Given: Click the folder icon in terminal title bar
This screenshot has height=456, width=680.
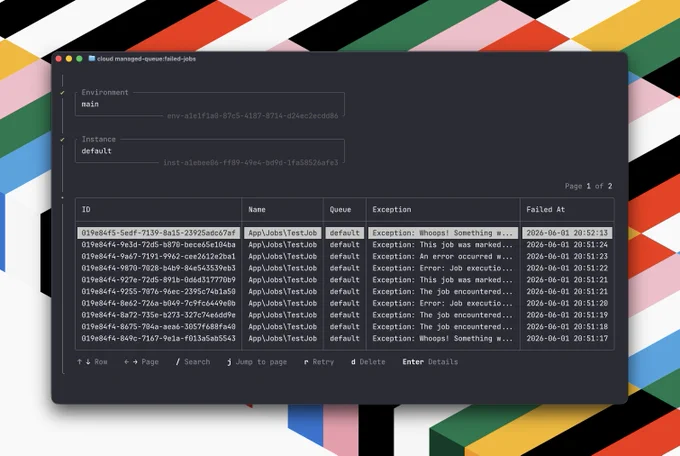Looking at the screenshot, I should (92, 58).
